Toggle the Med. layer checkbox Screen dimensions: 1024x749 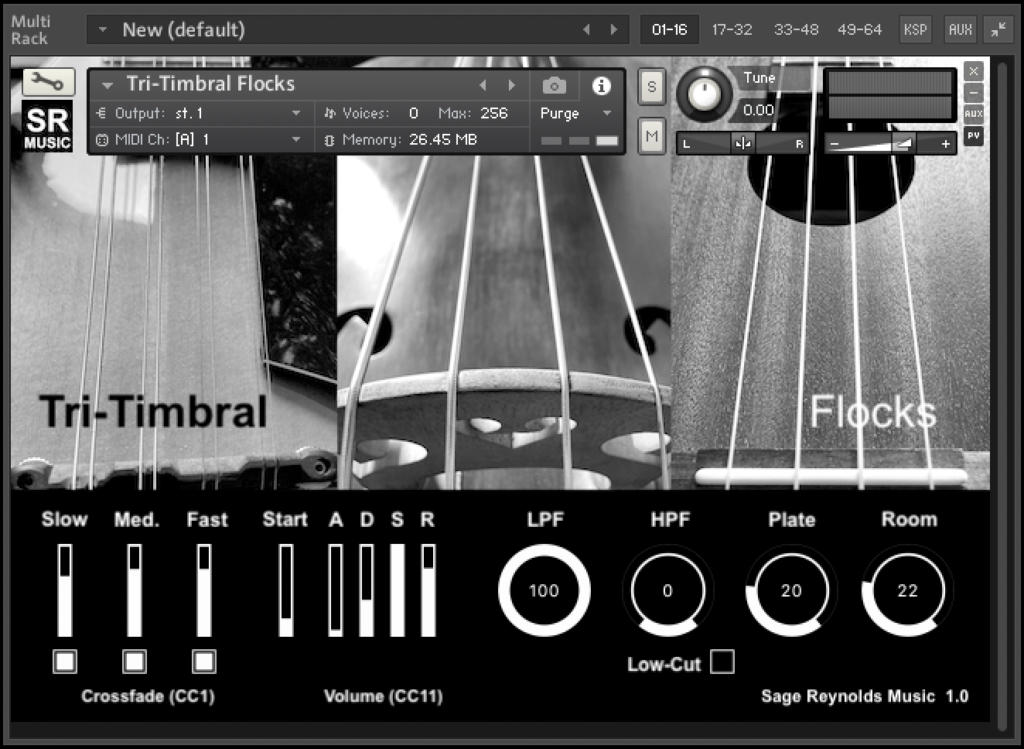pos(135,661)
